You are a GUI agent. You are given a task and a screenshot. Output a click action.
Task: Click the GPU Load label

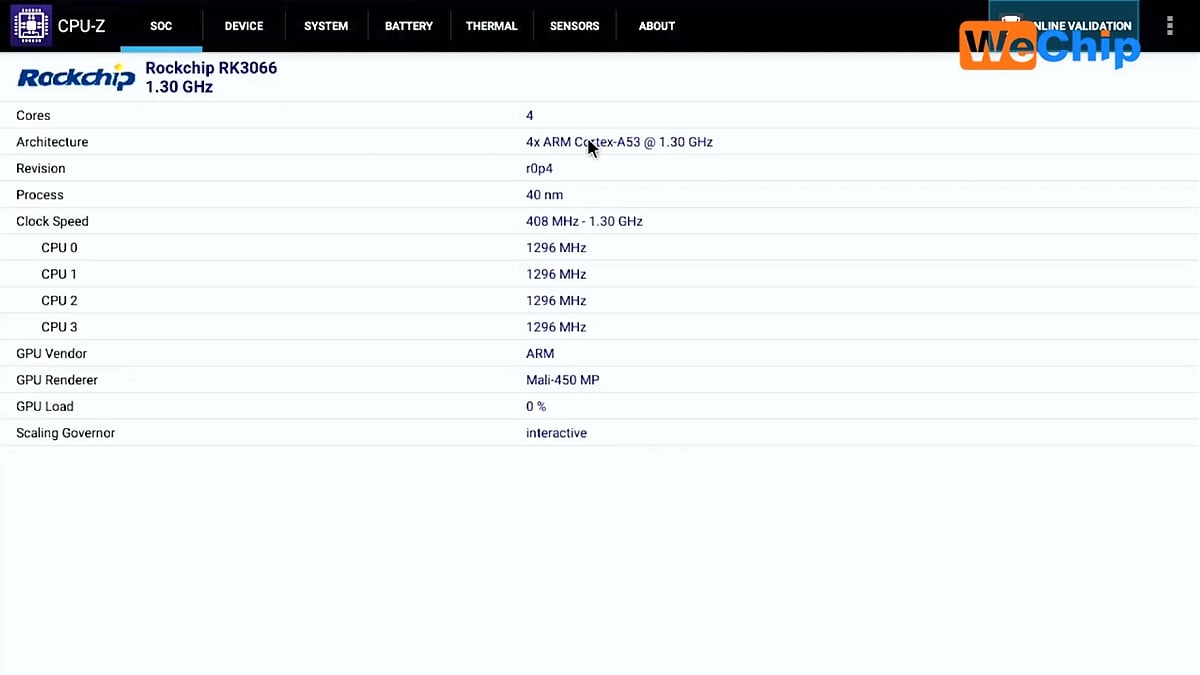[x=45, y=407]
